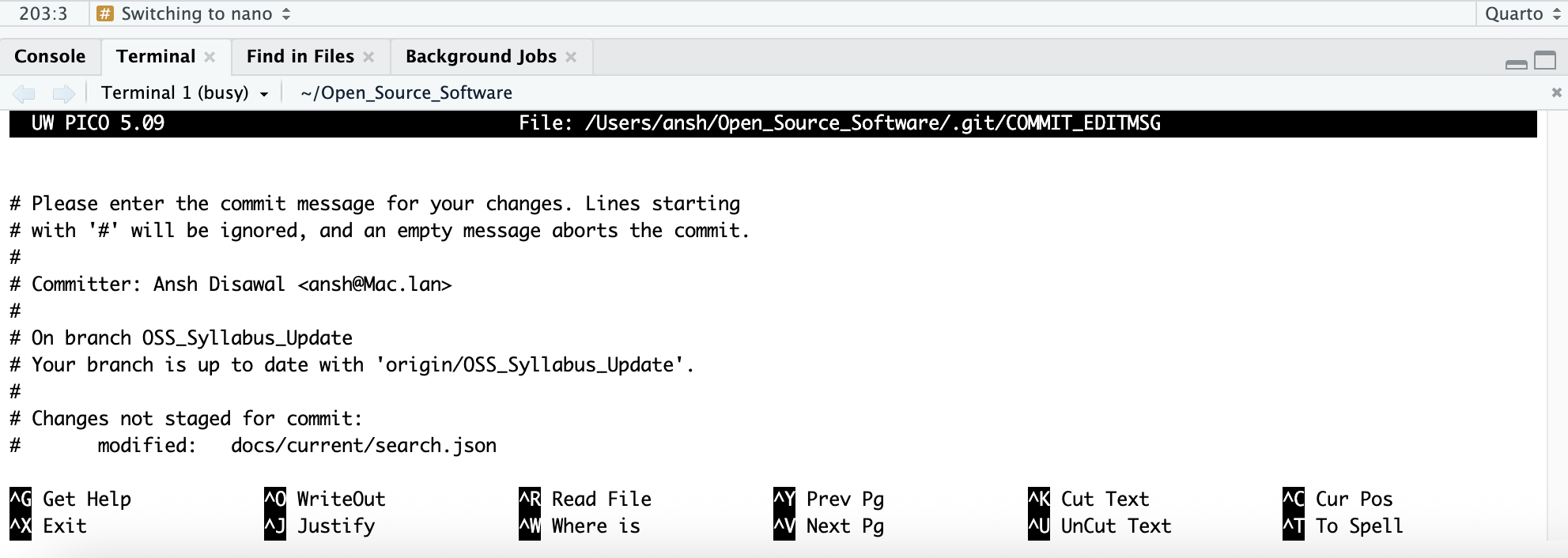Close the Background Jobs tab

pos(571,57)
